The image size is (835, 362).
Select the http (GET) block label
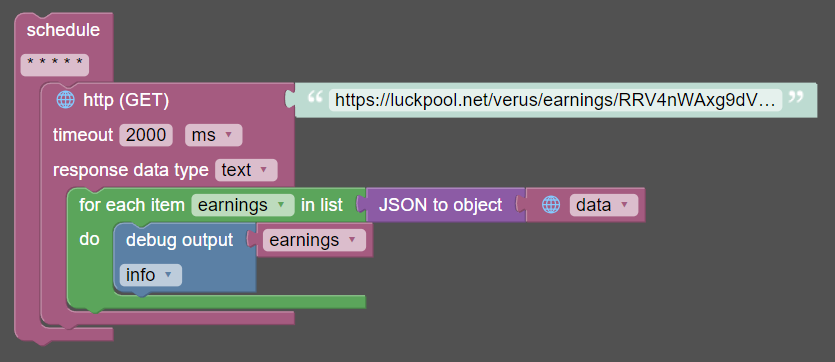(x=126, y=101)
